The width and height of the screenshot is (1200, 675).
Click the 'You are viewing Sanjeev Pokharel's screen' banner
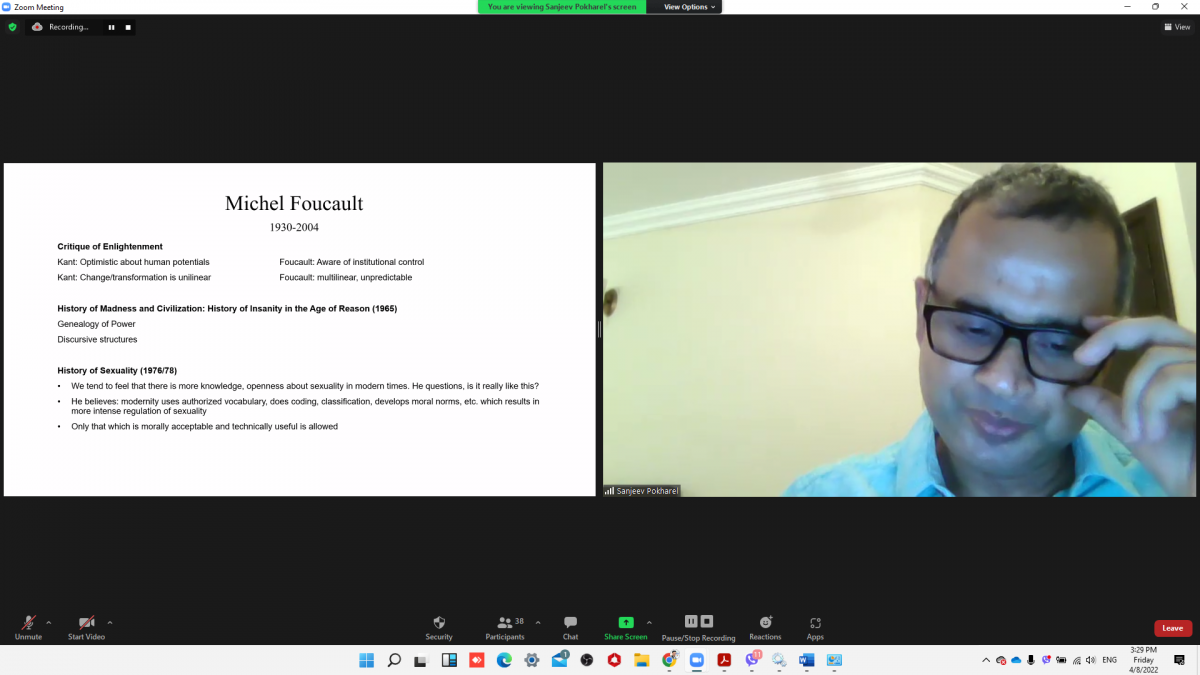(x=563, y=7)
